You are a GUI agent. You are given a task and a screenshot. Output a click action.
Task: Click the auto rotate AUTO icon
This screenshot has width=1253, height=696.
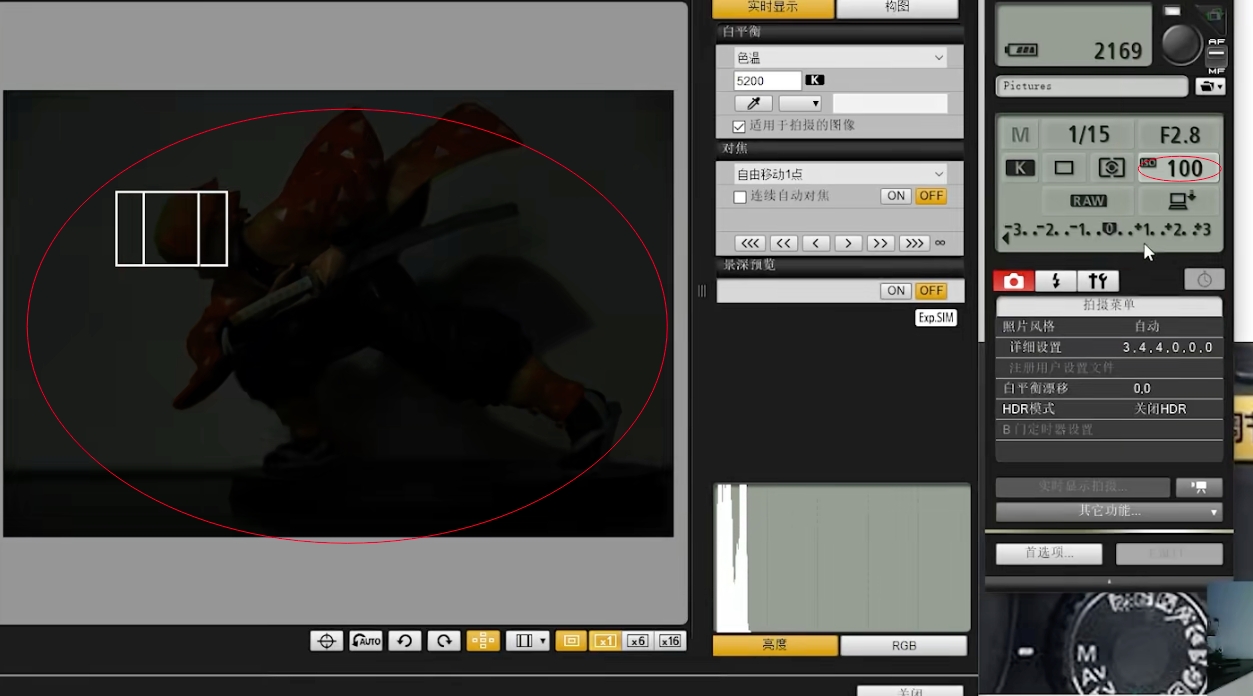[x=366, y=641]
